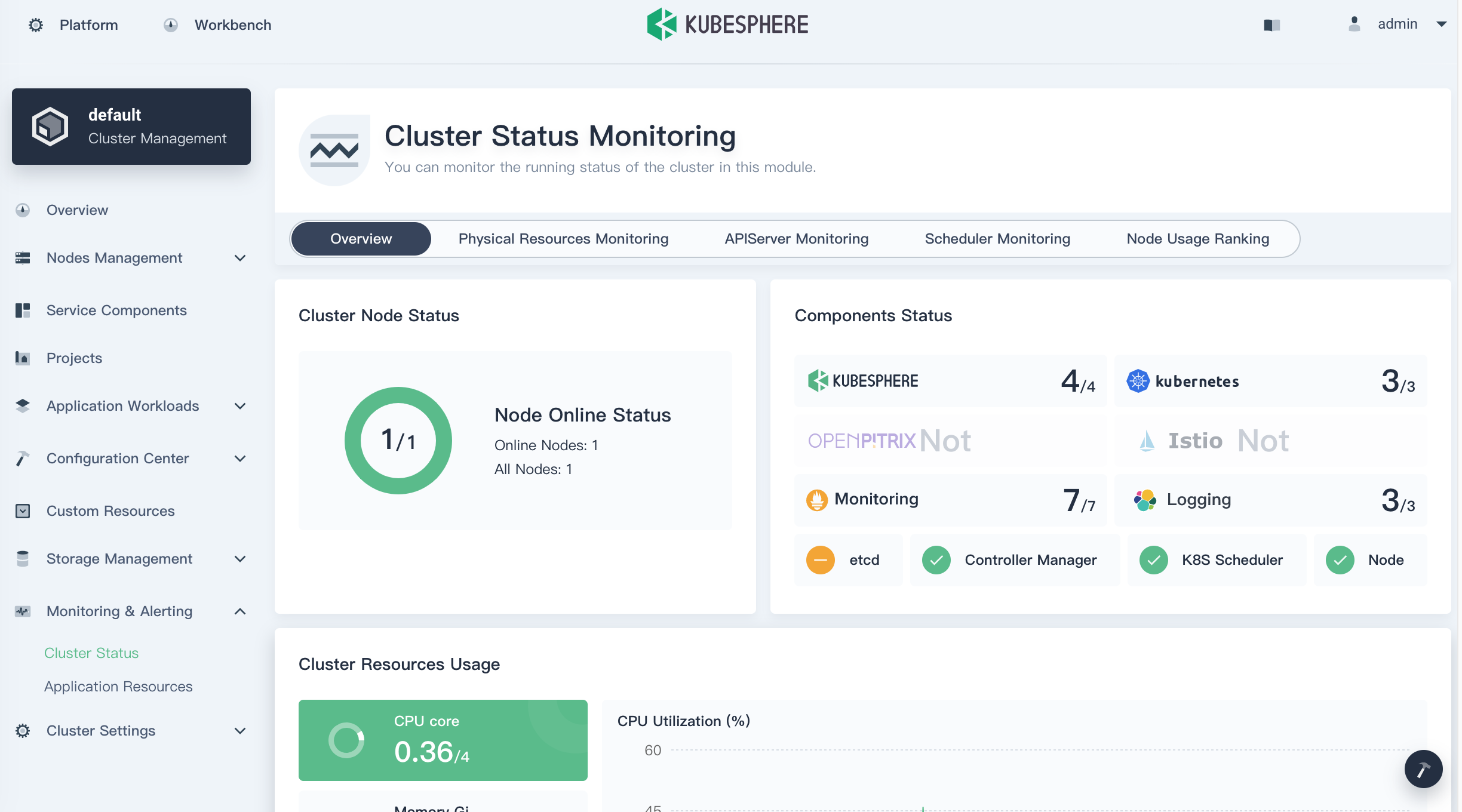
Task: Click the Controller Manager green check icon
Action: click(936, 560)
